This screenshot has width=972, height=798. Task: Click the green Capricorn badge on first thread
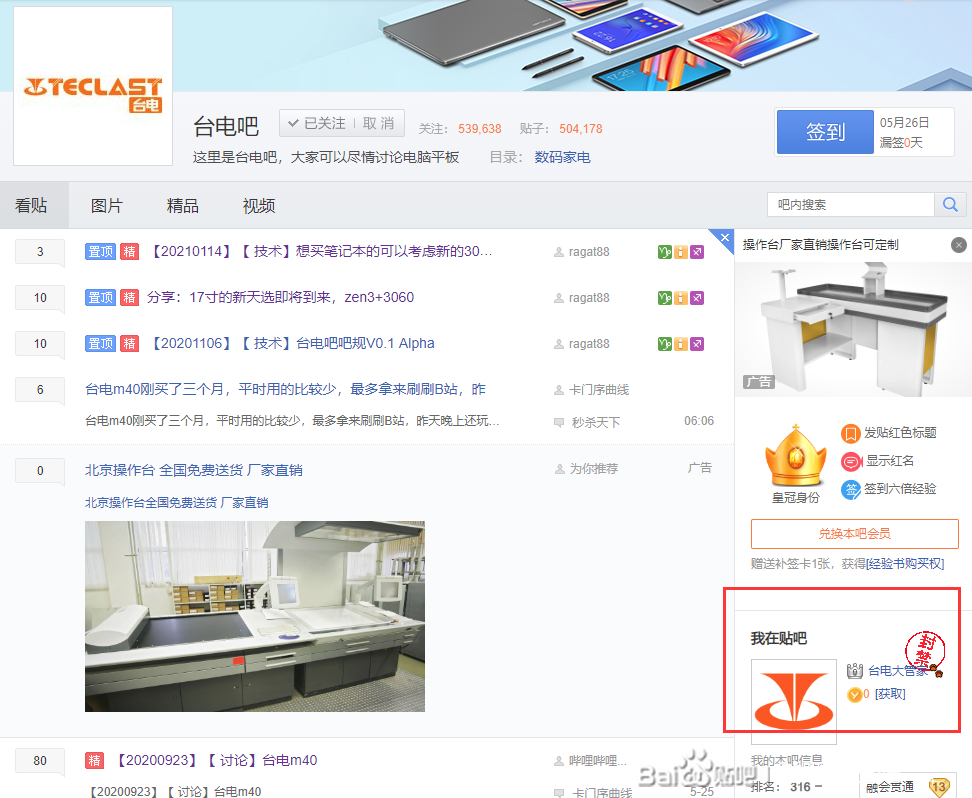(664, 252)
